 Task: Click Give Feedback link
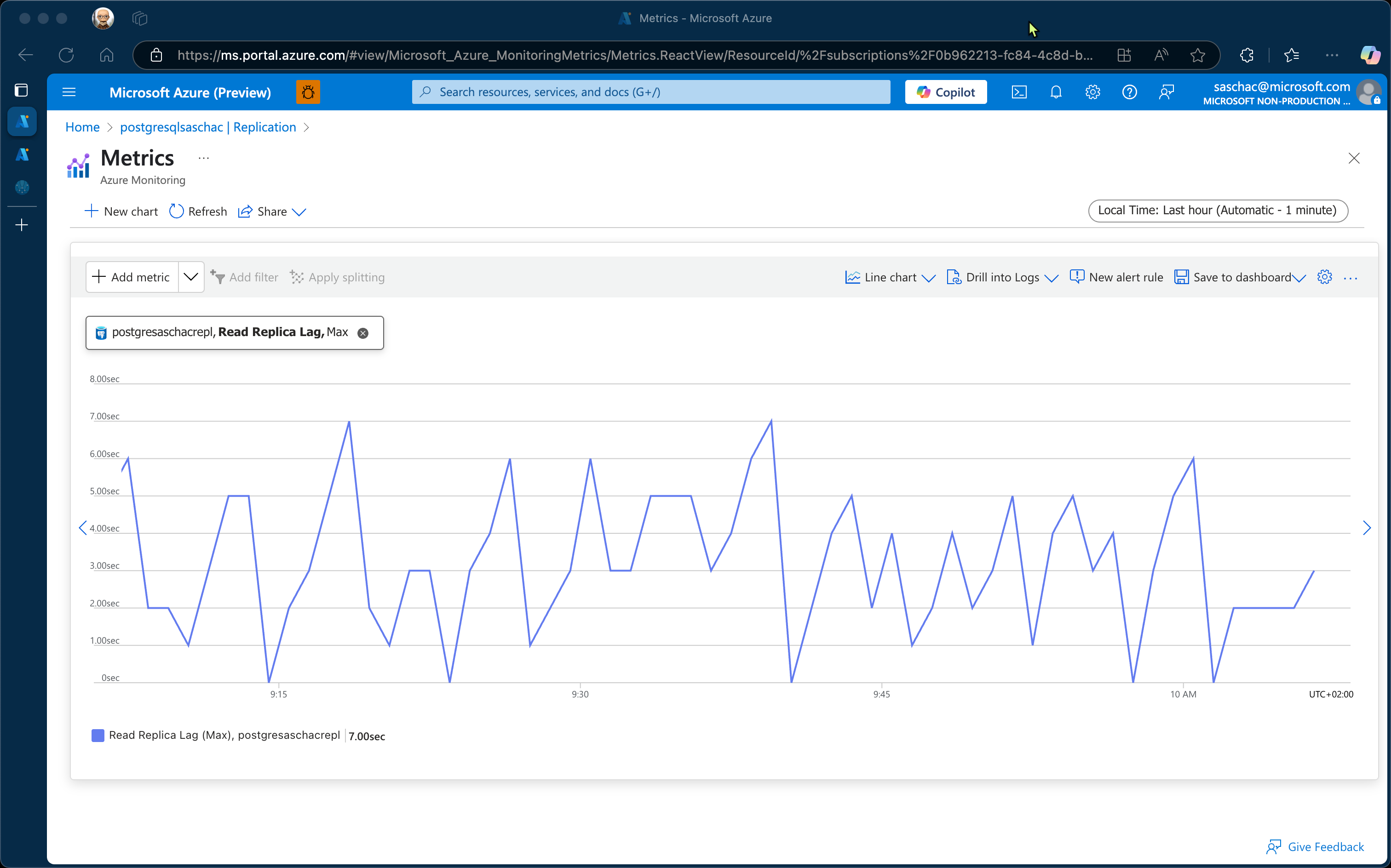coord(1315,846)
